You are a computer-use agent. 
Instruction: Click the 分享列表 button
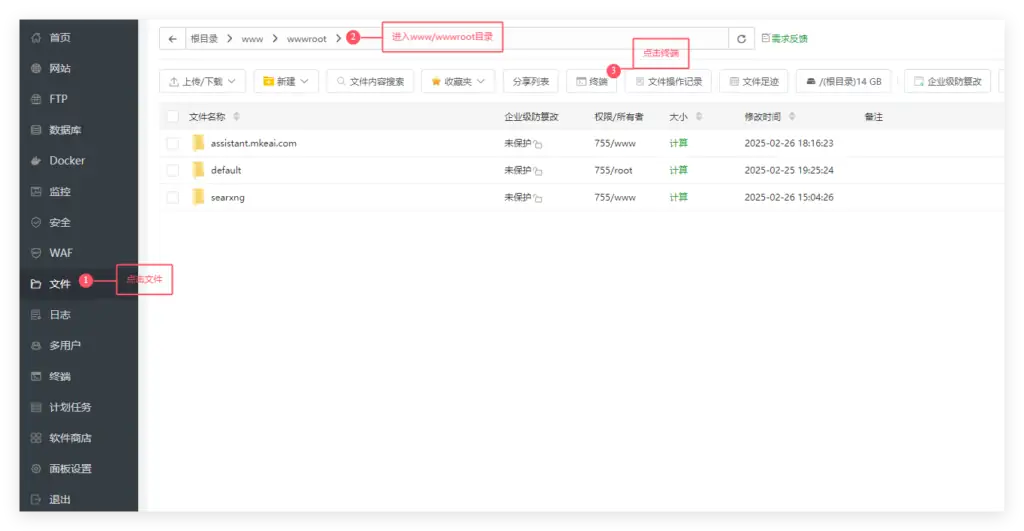[x=530, y=82]
